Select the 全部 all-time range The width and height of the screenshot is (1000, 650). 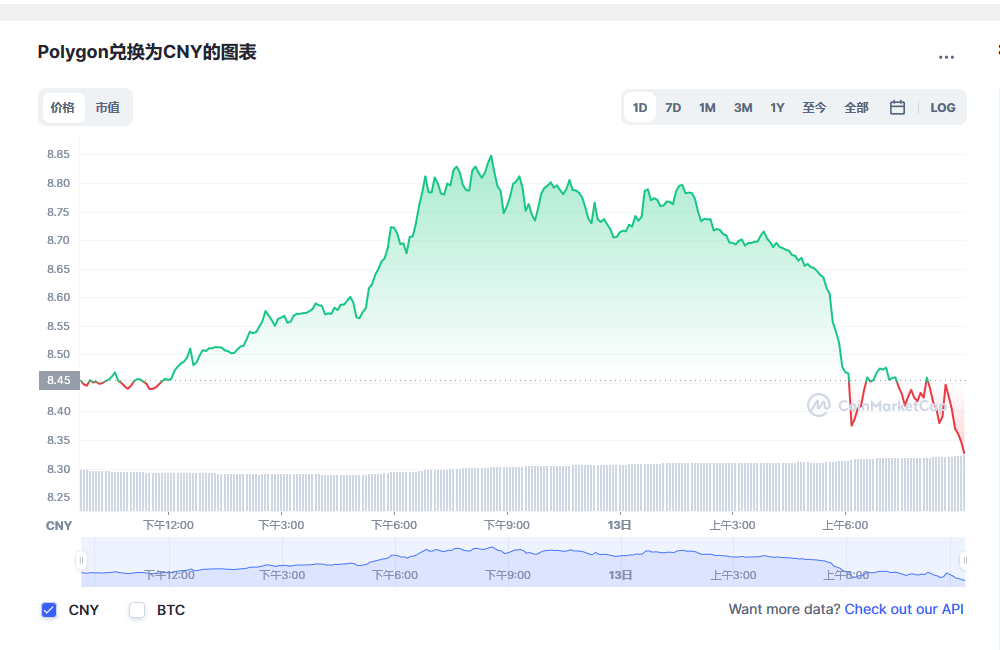point(857,107)
